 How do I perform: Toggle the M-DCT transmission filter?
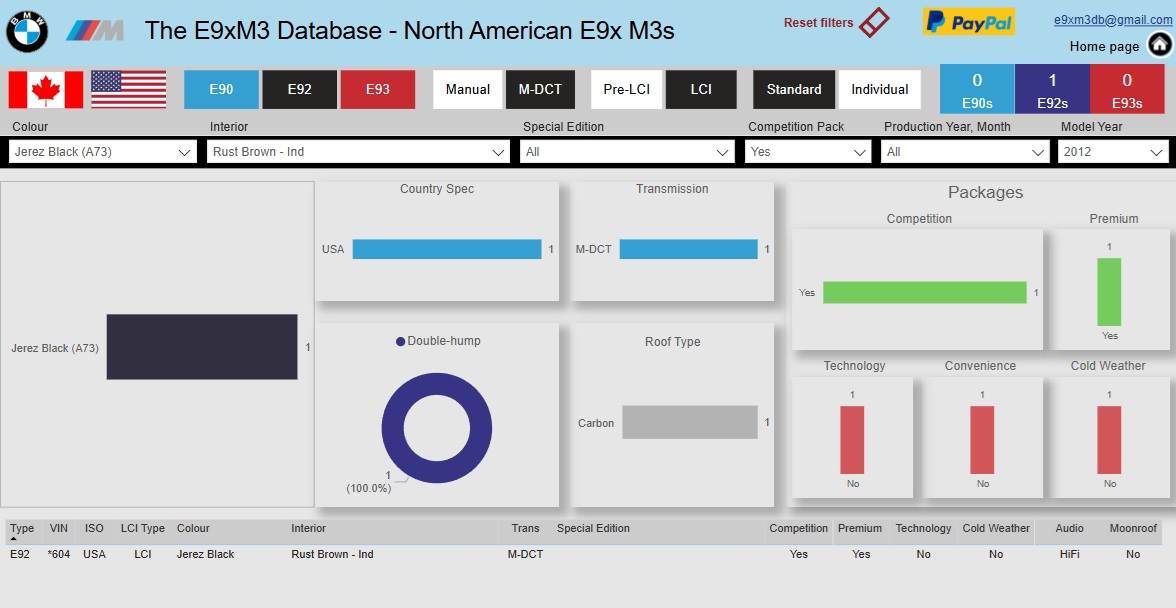pos(540,90)
